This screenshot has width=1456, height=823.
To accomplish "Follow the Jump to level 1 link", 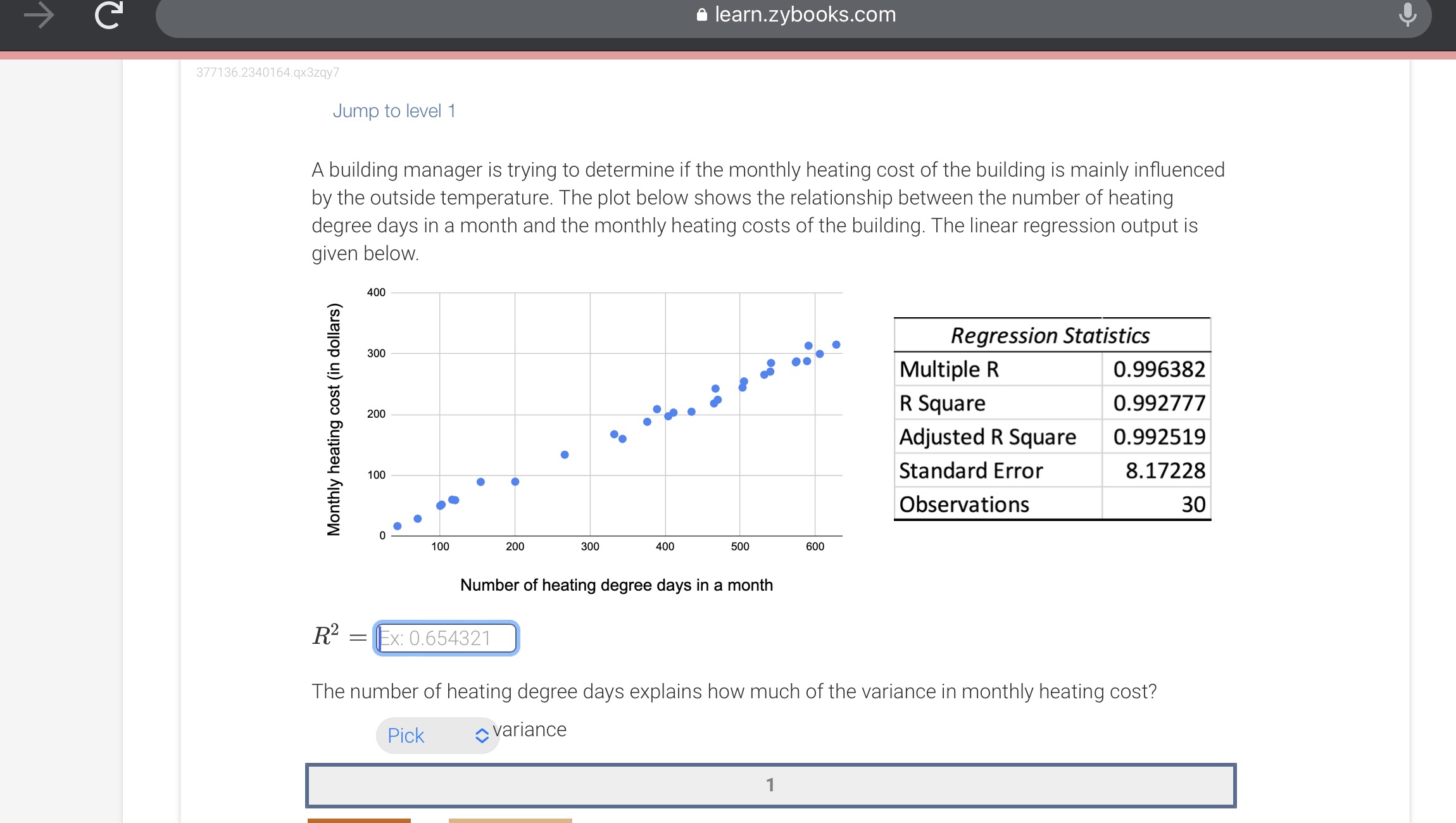I will click(x=394, y=111).
